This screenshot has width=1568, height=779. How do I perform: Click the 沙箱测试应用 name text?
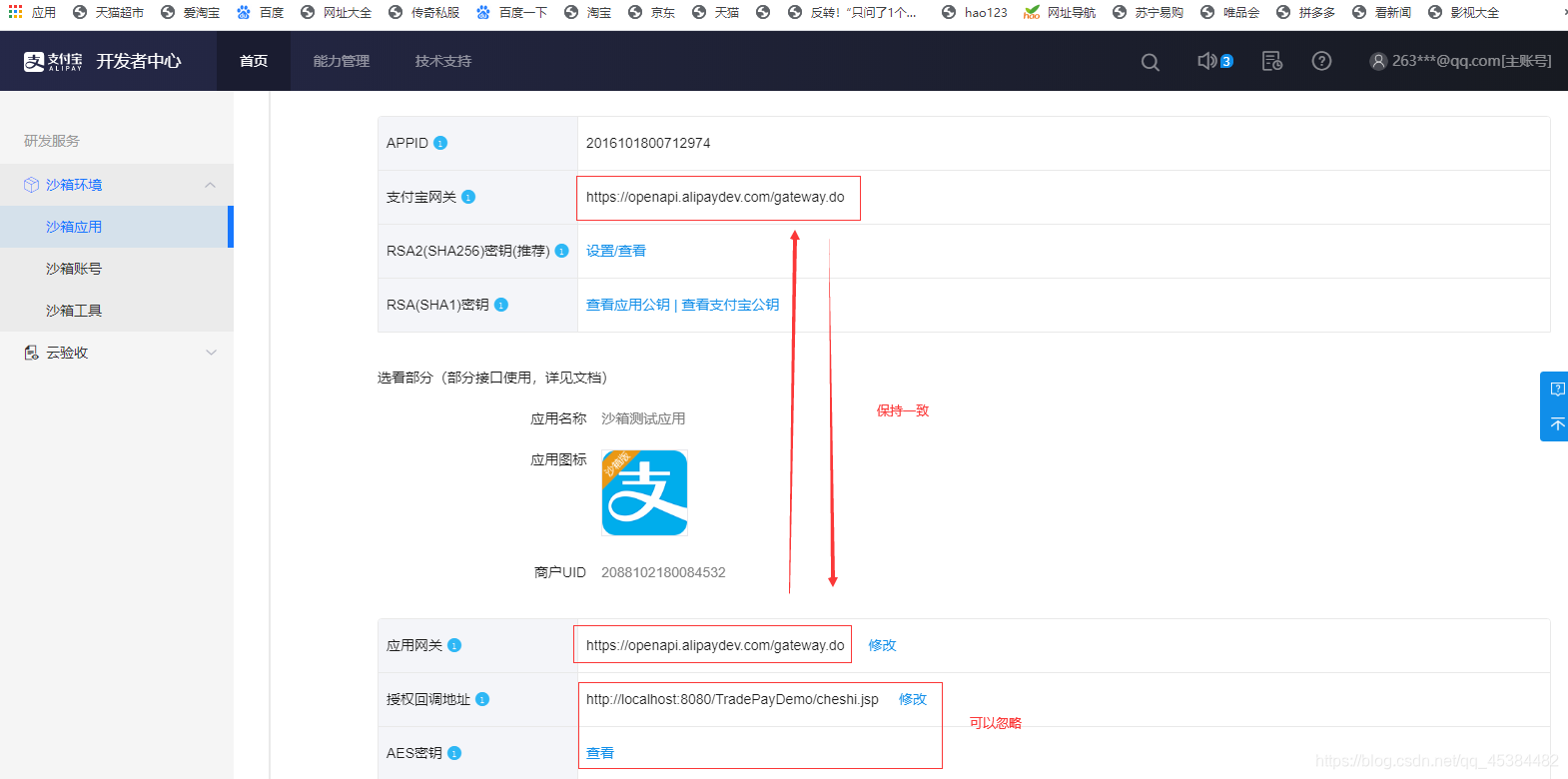click(643, 418)
